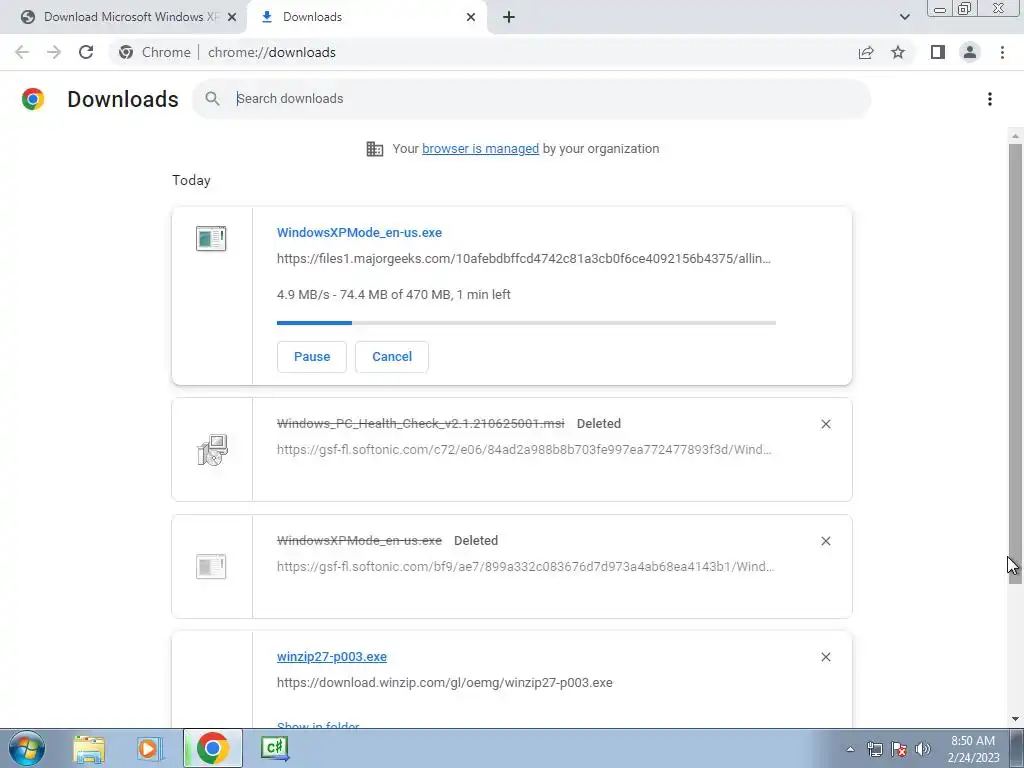Click the Chrome taskbar icon

[212, 748]
